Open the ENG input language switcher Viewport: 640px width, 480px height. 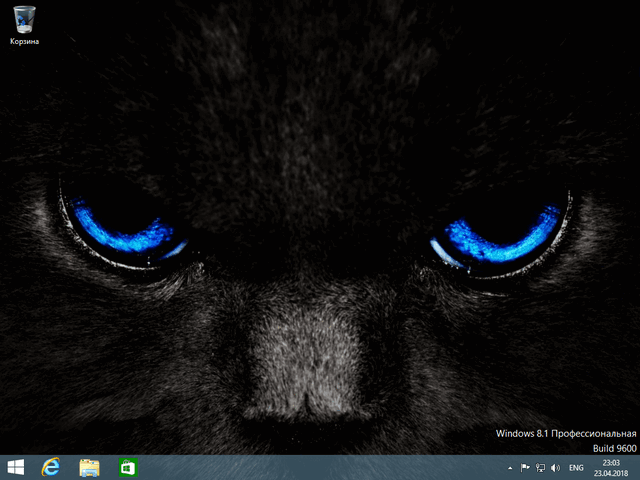[x=577, y=467]
